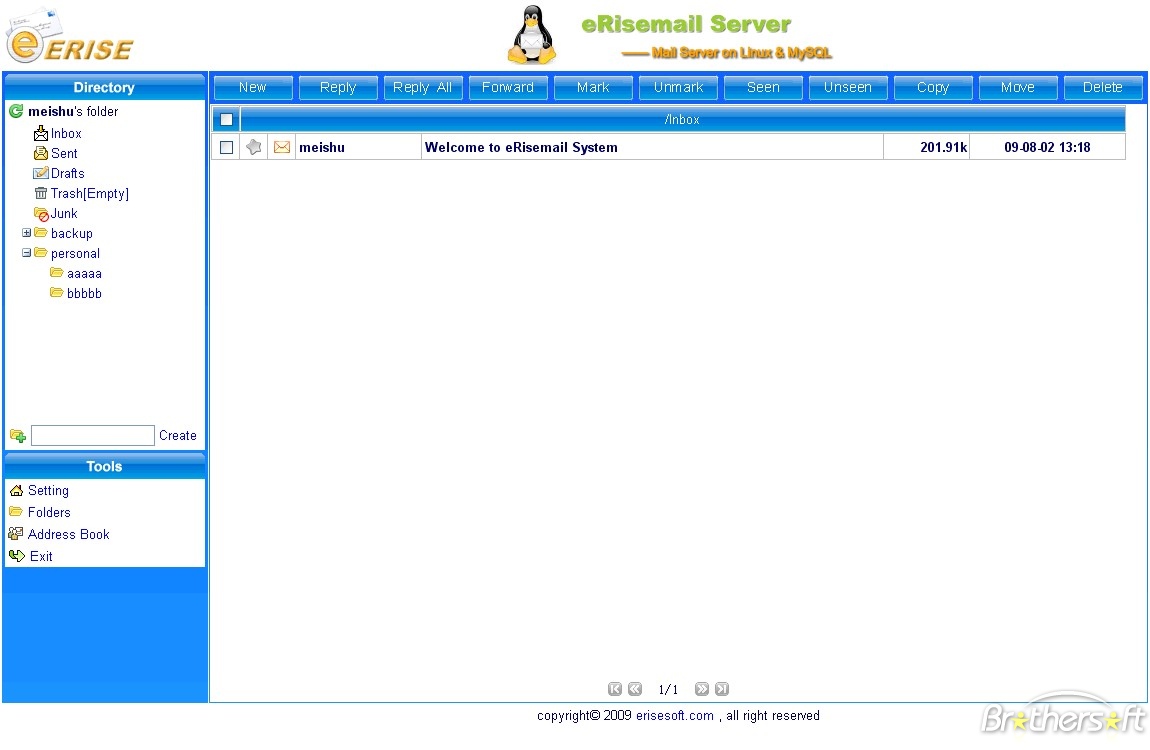Click the Create folder link
The width and height of the screenshot is (1150, 750).
click(177, 435)
